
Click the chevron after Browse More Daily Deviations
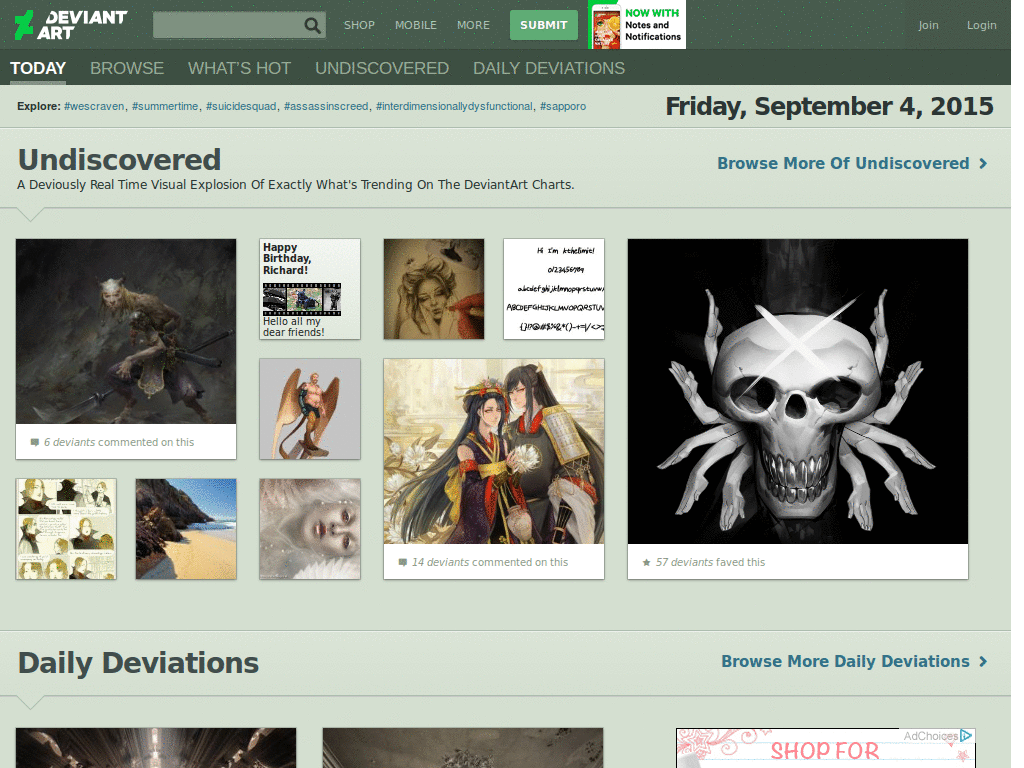(983, 662)
